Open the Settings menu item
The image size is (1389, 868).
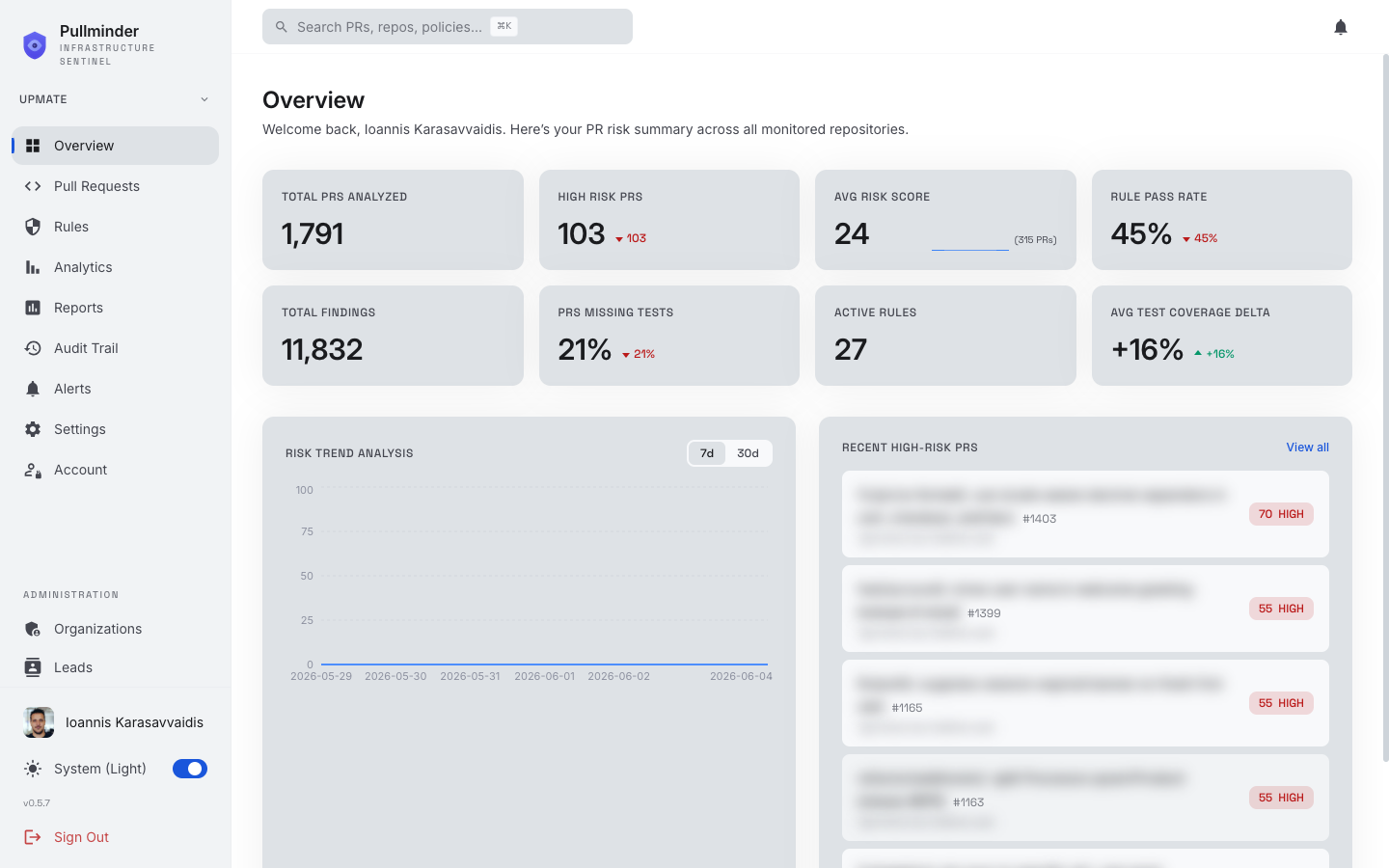point(116,429)
